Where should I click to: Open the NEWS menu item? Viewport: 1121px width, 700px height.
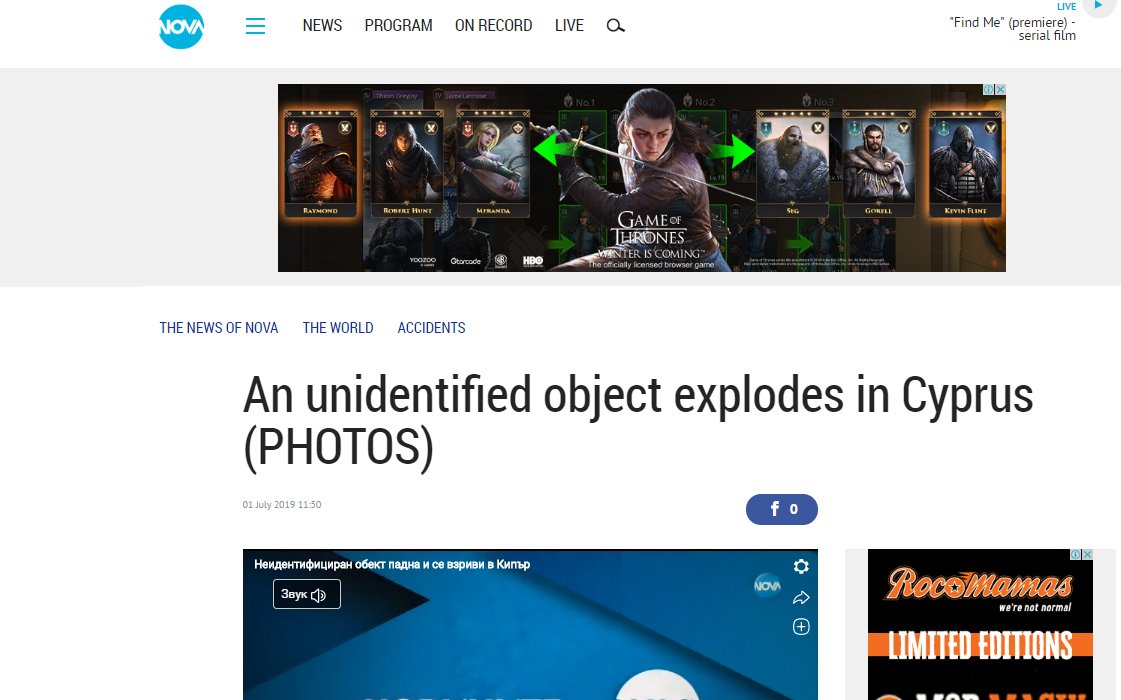(322, 26)
